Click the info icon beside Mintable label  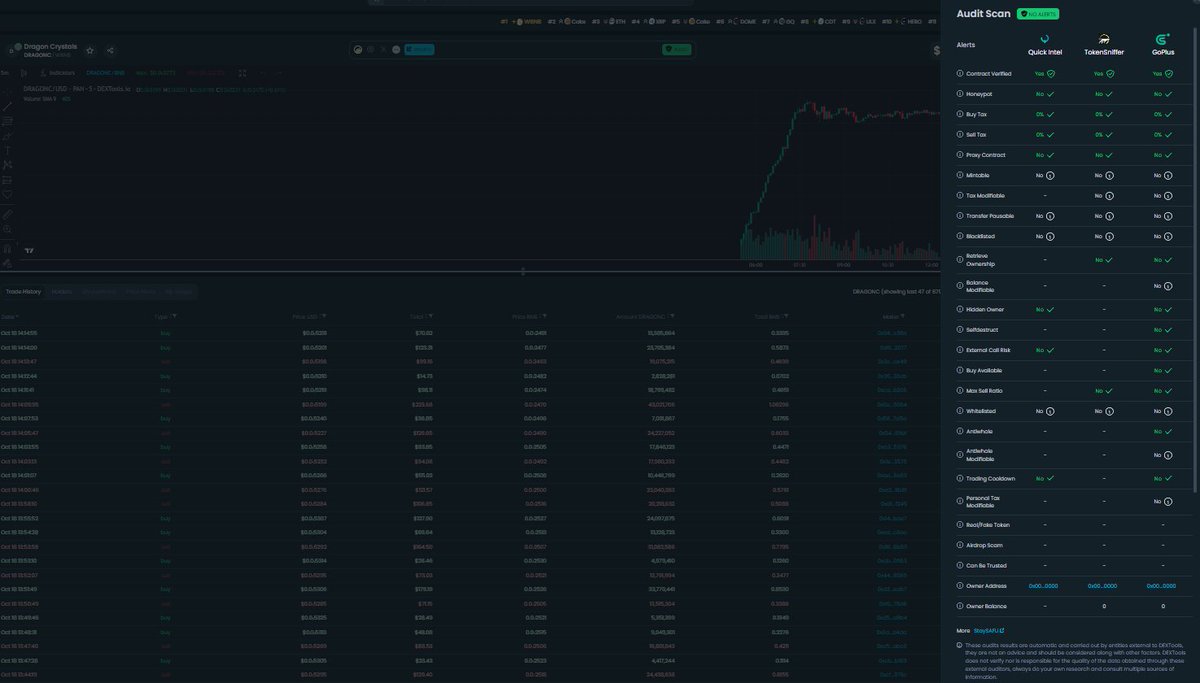coord(960,175)
